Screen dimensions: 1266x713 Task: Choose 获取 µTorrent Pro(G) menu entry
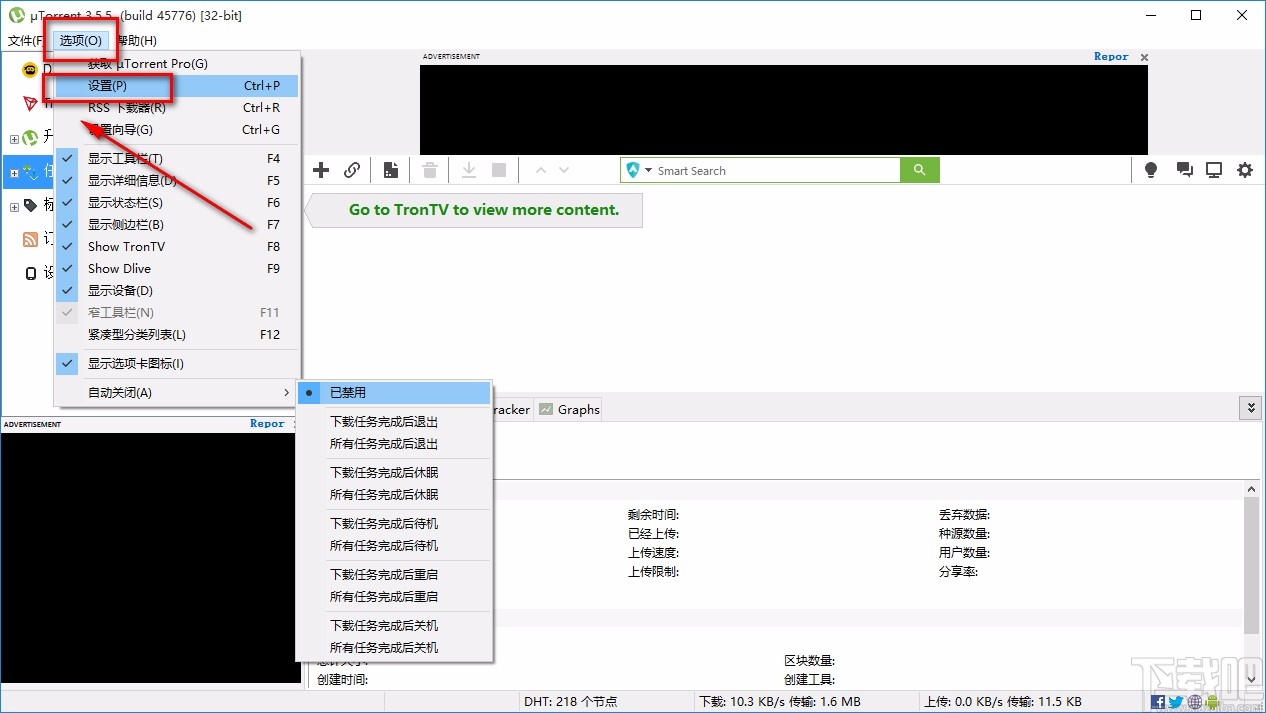coord(177,64)
